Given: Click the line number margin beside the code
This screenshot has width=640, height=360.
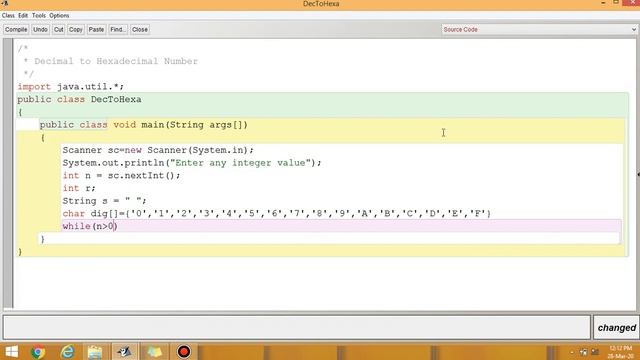Looking at the screenshot, I should (7, 173).
